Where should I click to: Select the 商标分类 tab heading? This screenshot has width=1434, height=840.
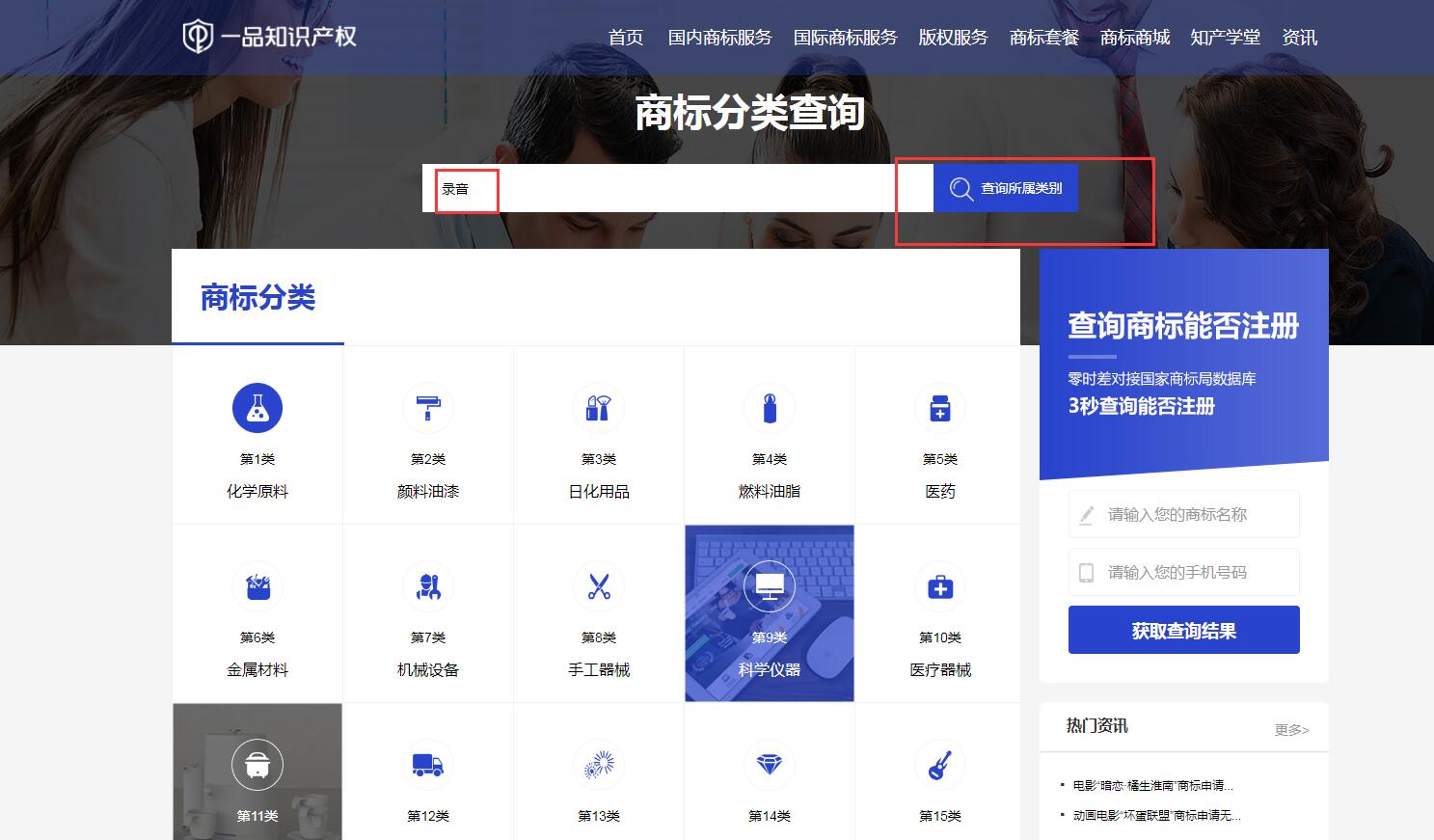tap(257, 297)
